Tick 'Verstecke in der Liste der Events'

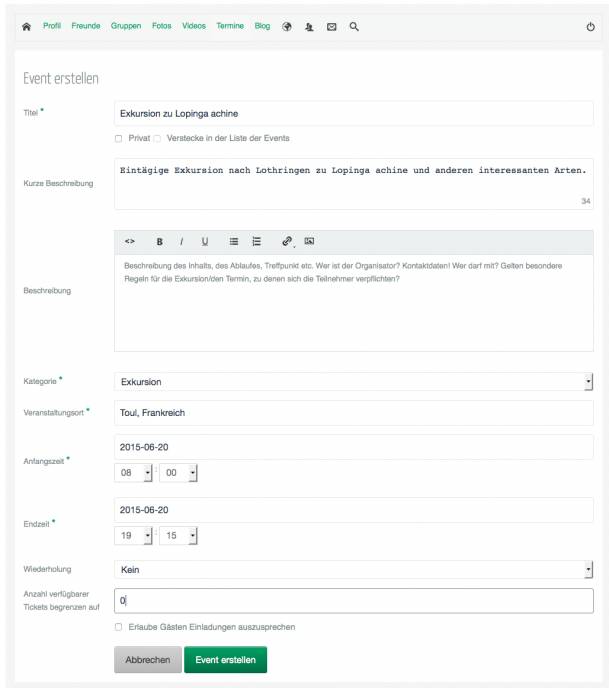157,139
